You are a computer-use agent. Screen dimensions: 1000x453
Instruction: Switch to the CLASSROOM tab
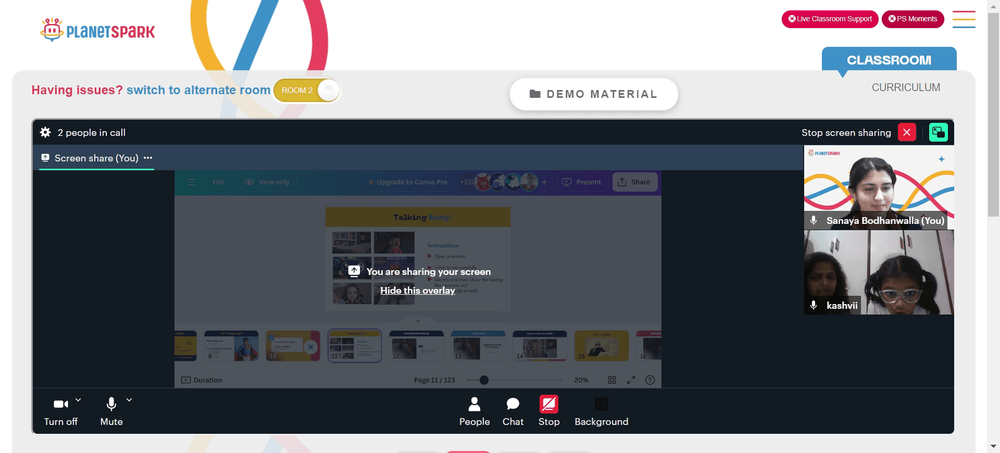(889, 60)
